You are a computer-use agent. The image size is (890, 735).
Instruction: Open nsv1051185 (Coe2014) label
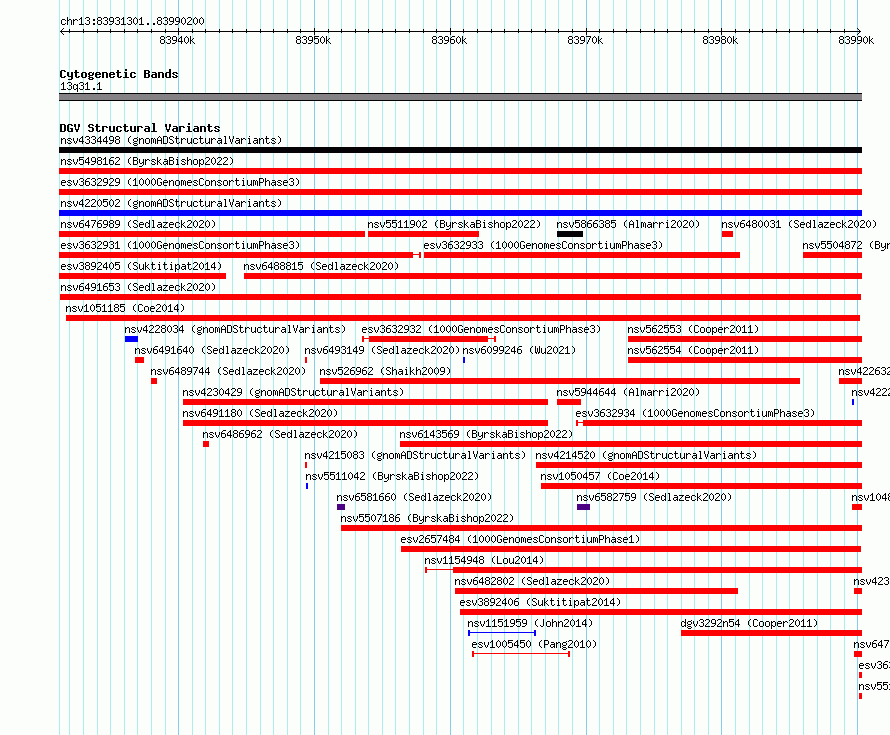[125, 308]
